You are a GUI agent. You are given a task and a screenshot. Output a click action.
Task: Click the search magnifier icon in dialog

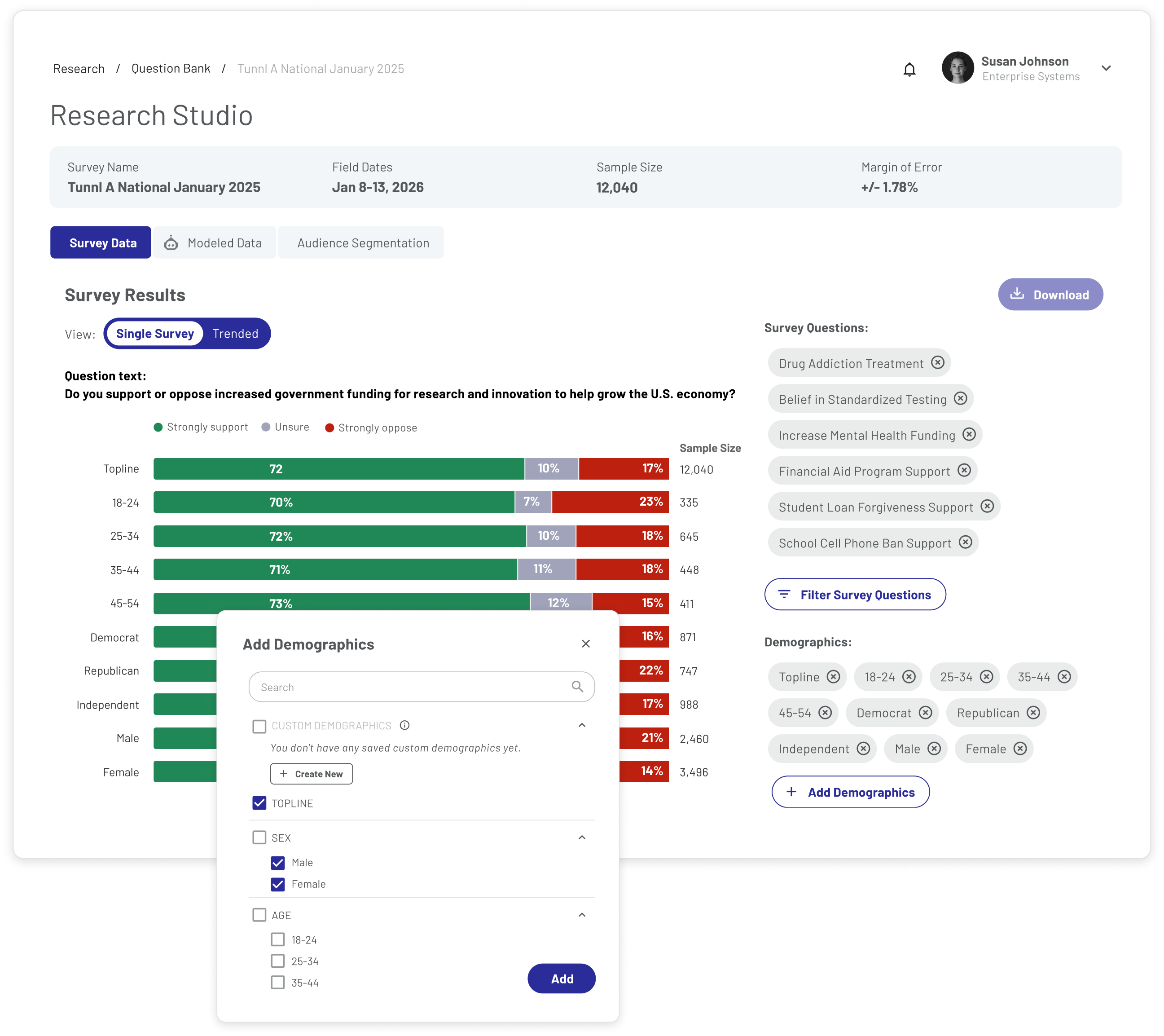[577, 687]
